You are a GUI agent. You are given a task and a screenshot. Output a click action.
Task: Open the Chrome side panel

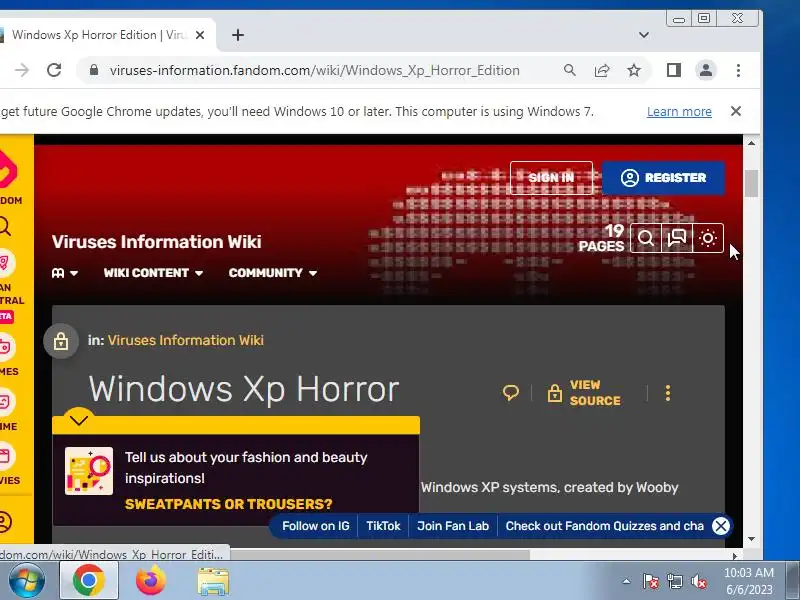tap(673, 70)
